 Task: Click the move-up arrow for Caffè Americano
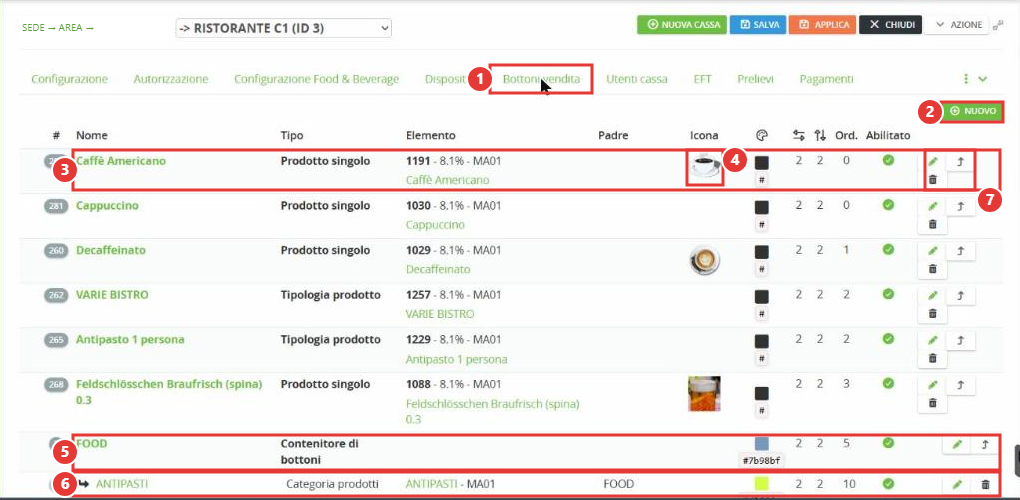[x=960, y=162]
